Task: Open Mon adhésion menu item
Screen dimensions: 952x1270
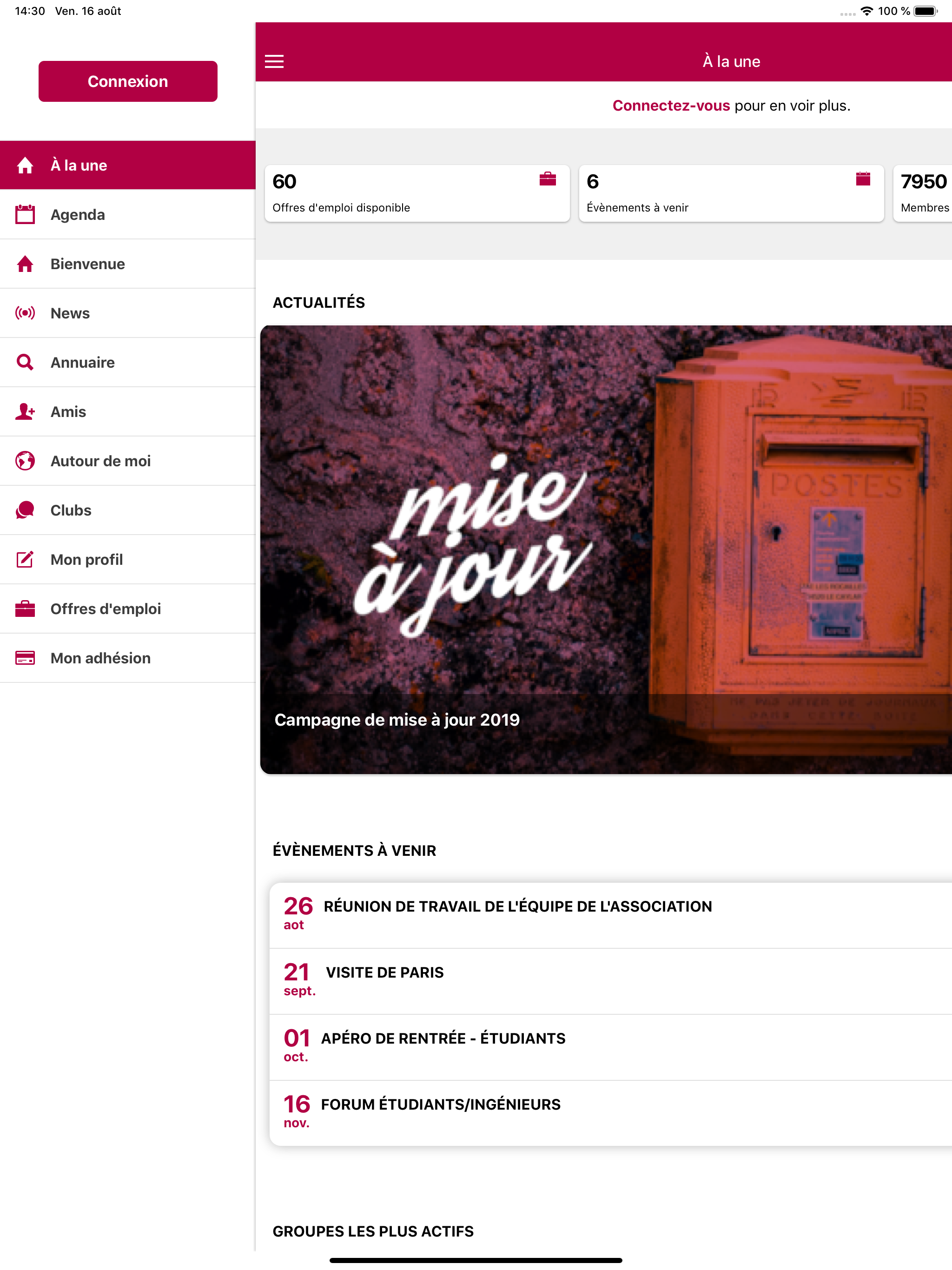Action: click(x=127, y=658)
